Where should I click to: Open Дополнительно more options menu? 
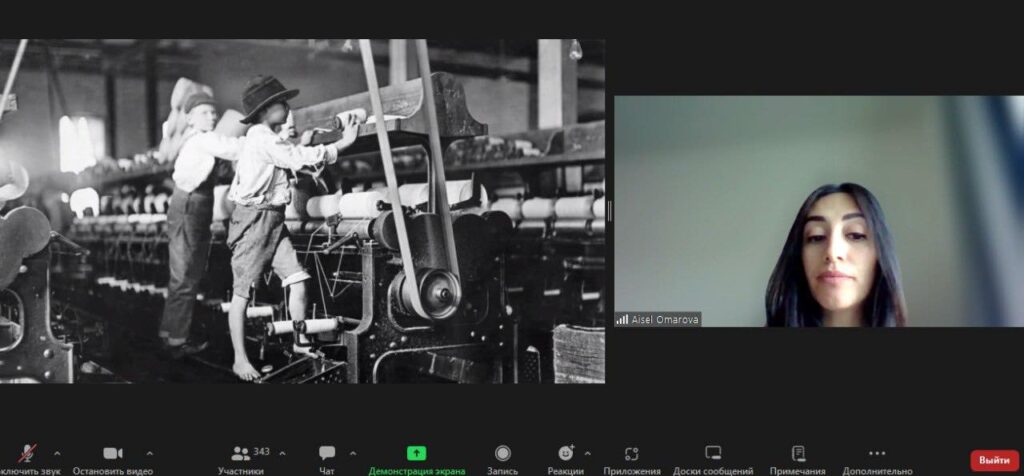tap(877, 455)
